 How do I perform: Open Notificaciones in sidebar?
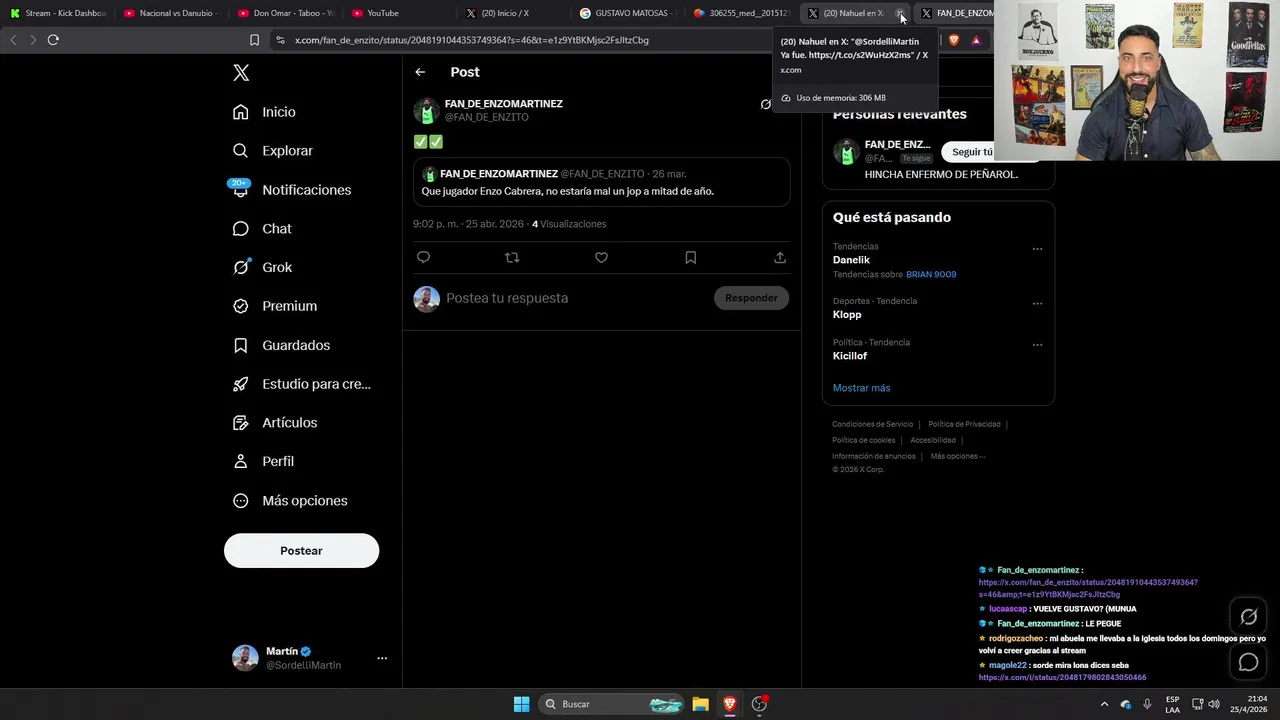coord(292,190)
